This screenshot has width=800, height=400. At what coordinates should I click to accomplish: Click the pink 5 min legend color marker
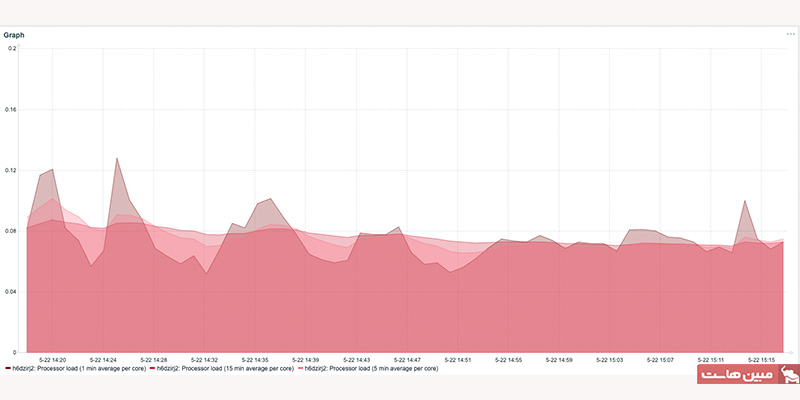[301, 368]
